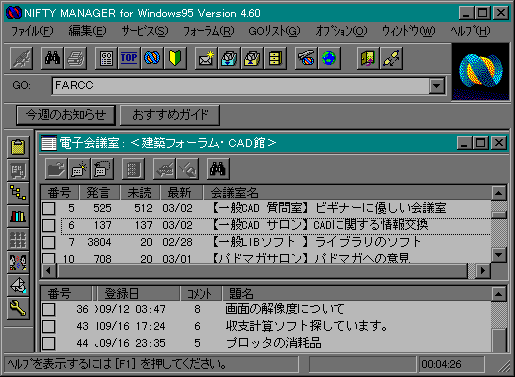This screenshot has width=515, height=377.
Task: Click the 会議室名 column header
Action: click(x=348, y=193)
